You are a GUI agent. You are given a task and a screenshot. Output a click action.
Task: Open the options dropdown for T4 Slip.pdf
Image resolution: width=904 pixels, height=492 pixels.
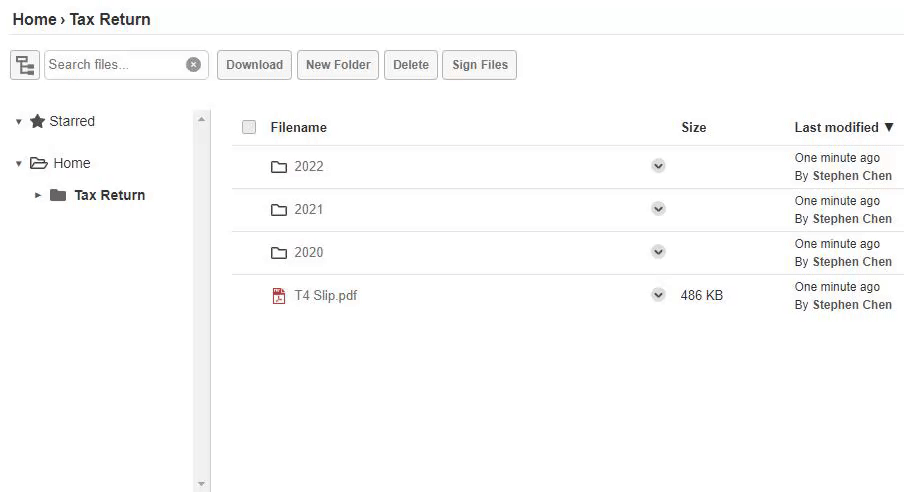658,295
